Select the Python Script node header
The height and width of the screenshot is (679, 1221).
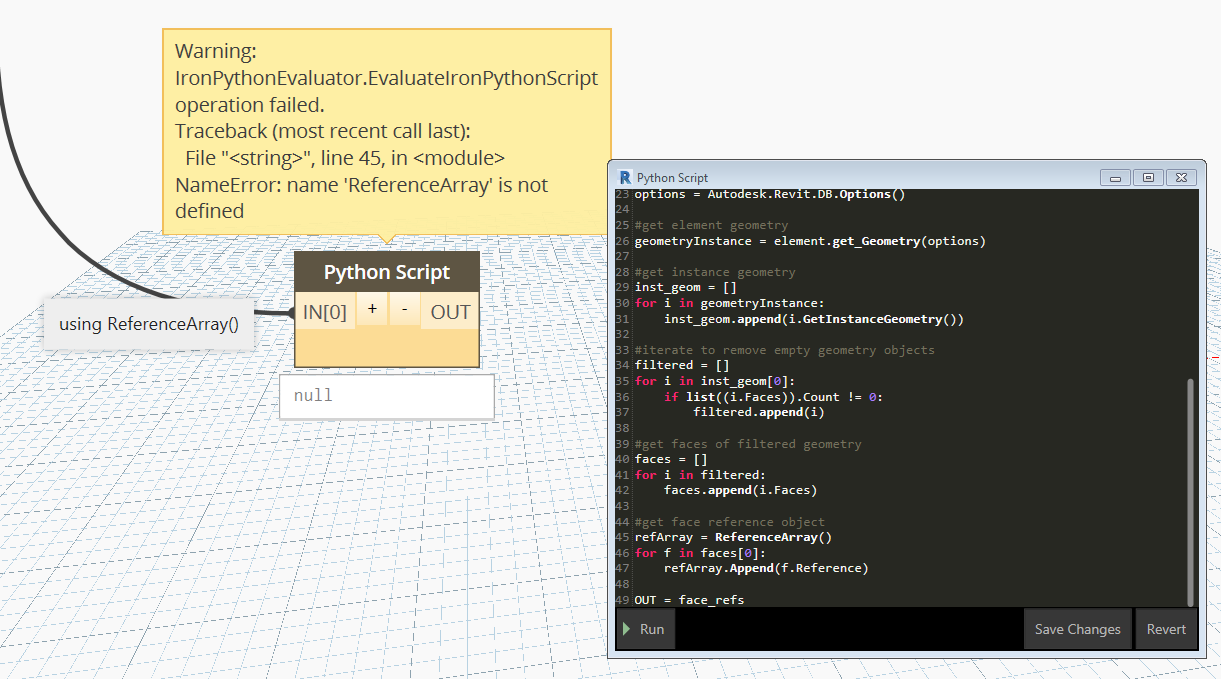[387, 272]
